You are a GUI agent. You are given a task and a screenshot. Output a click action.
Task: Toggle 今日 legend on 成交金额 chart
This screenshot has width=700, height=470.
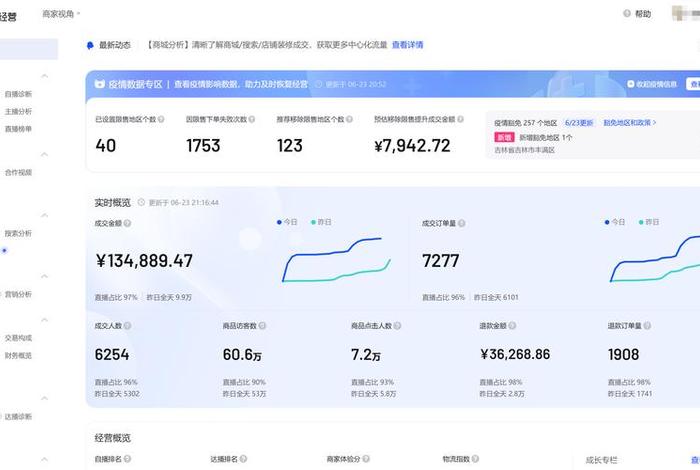click(x=287, y=222)
